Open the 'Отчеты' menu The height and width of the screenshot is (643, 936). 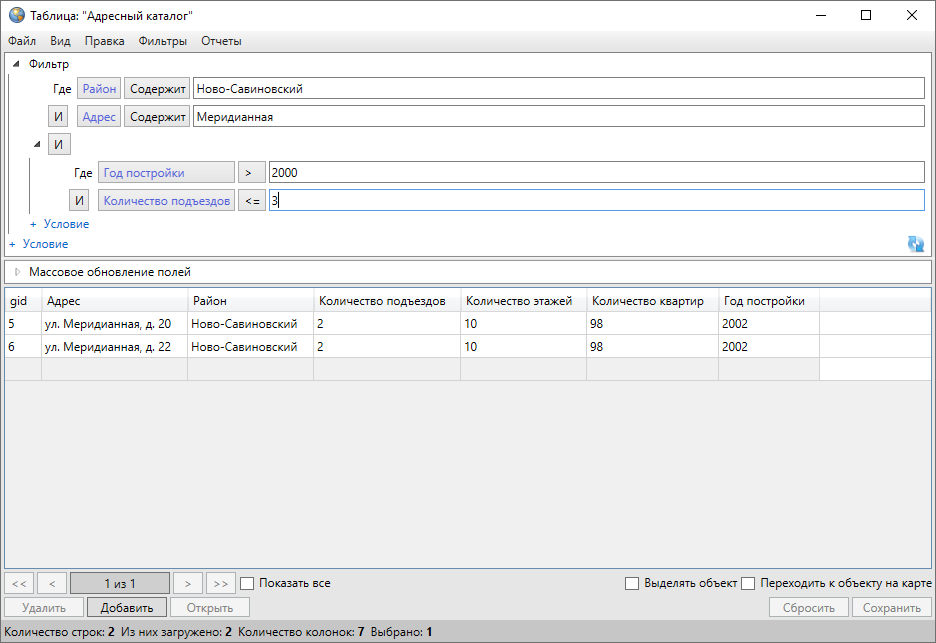(221, 41)
